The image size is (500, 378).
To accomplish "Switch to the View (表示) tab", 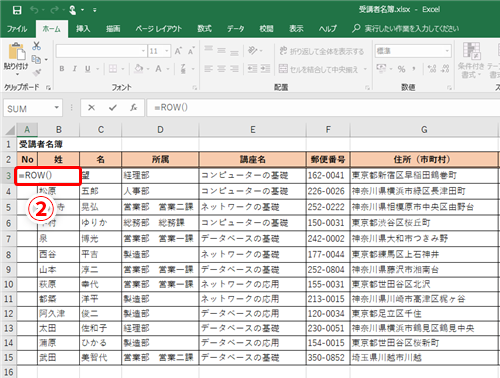I will (x=296, y=29).
